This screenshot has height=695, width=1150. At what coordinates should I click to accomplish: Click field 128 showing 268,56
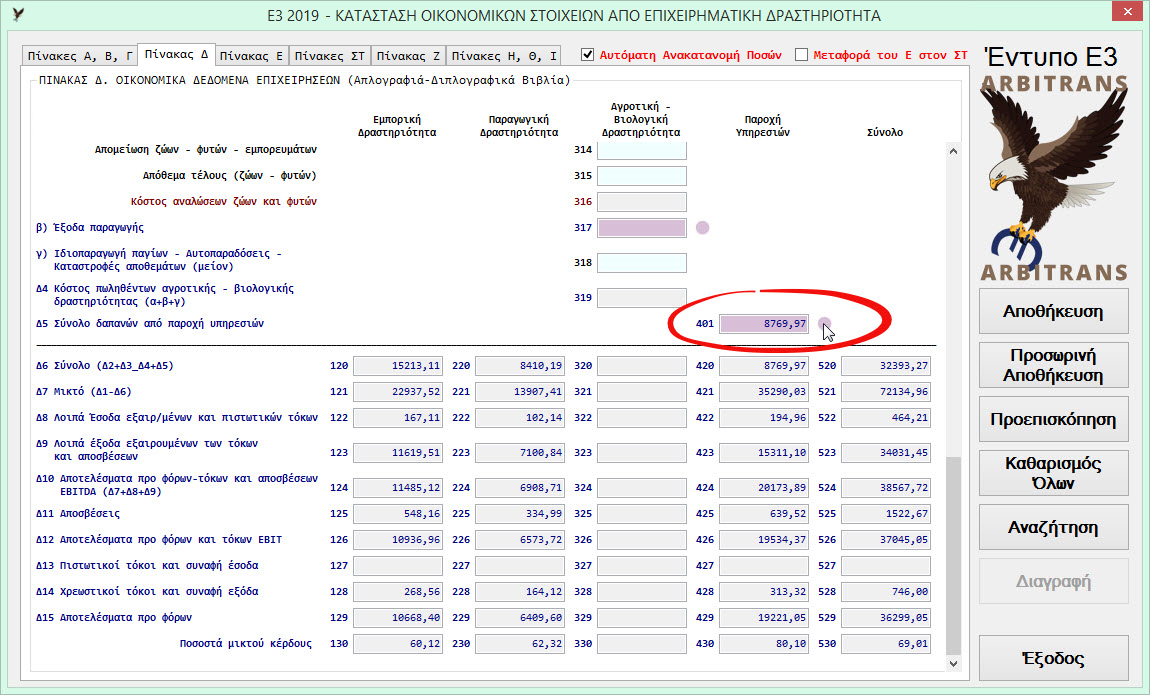click(x=398, y=592)
